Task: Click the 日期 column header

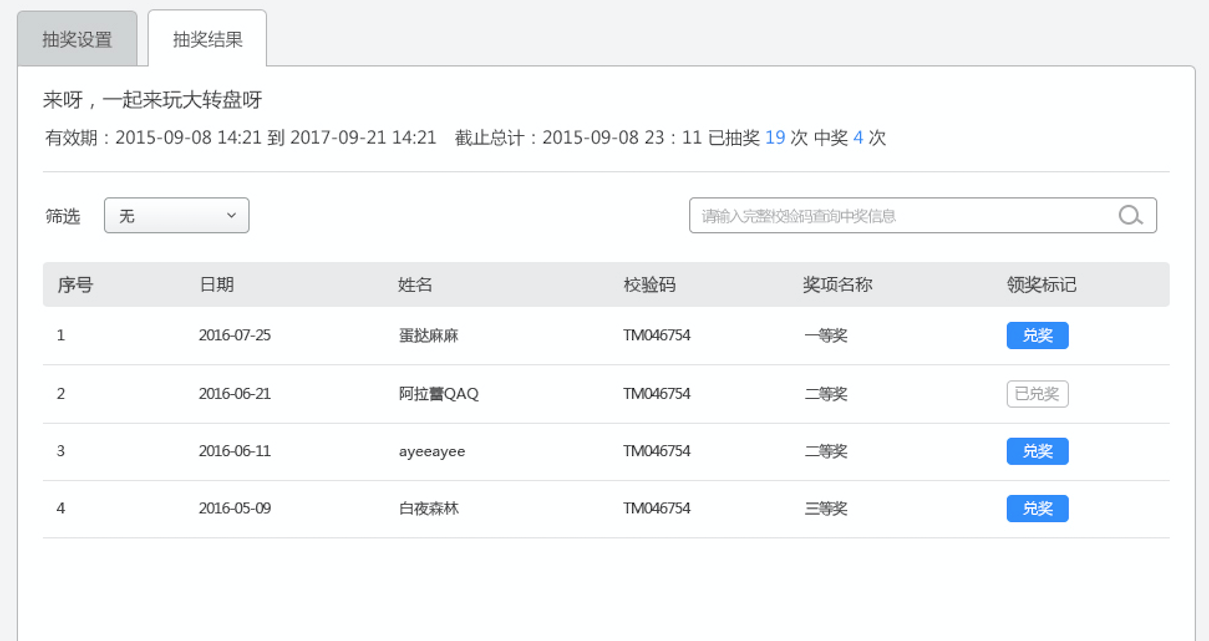Action: pyautogui.click(x=216, y=285)
